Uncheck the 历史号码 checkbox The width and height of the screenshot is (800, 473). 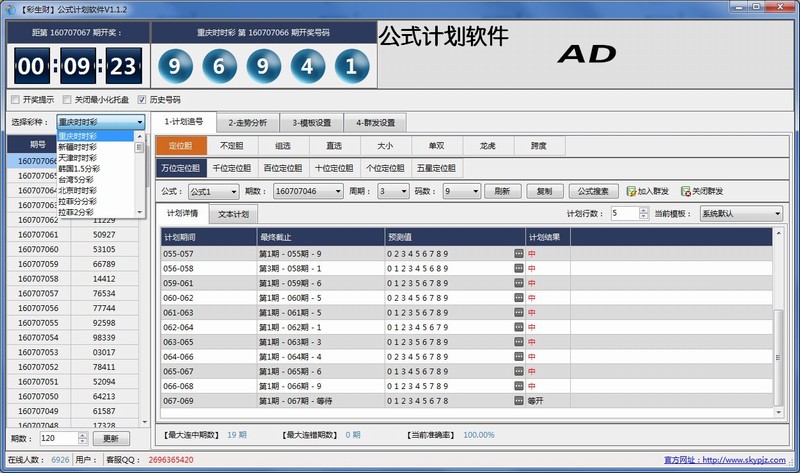(141, 100)
